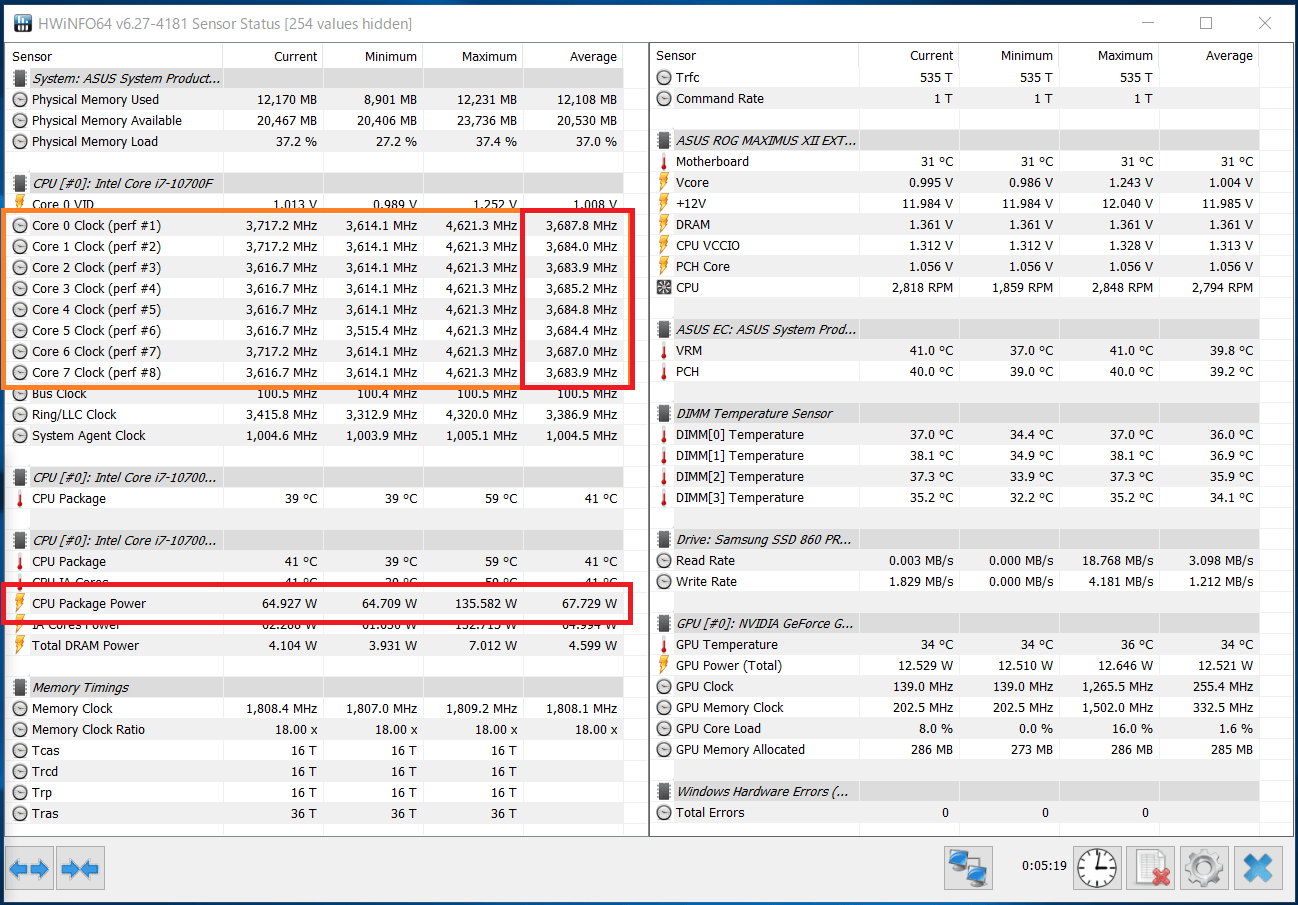Select the Memory Clock row
Image resolution: width=1298 pixels, height=905 pixels.
(x=315, y=708)
